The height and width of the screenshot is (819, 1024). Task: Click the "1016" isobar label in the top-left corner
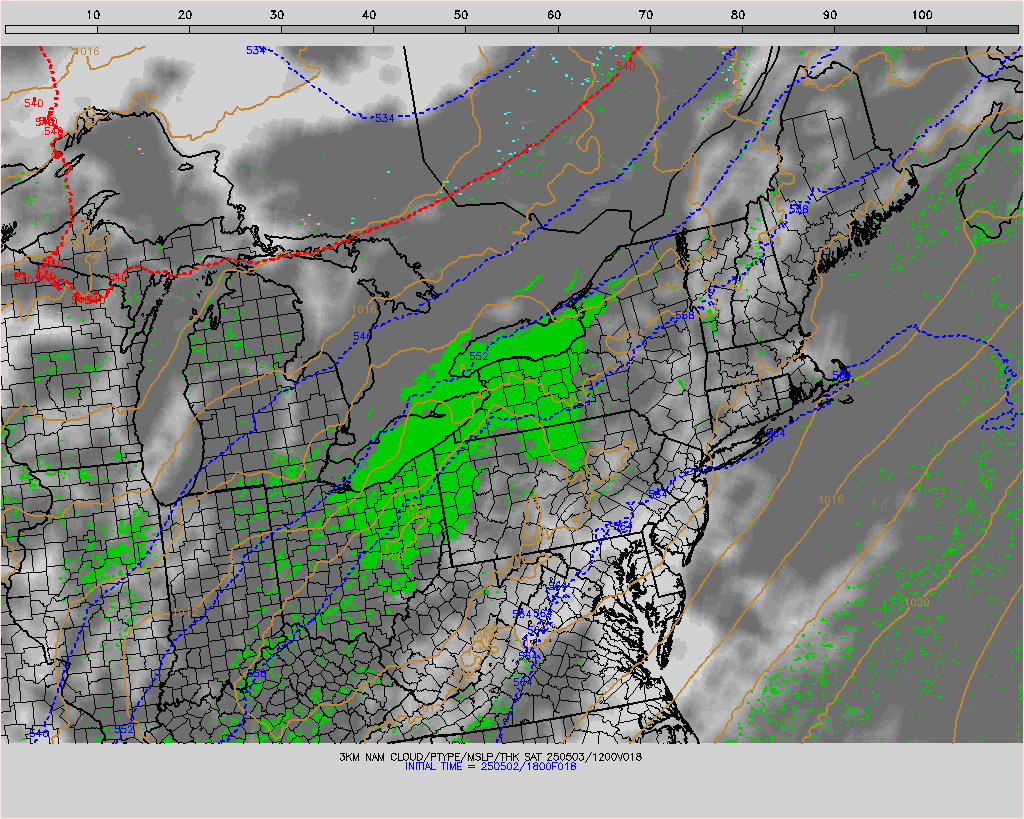[88, 51]
